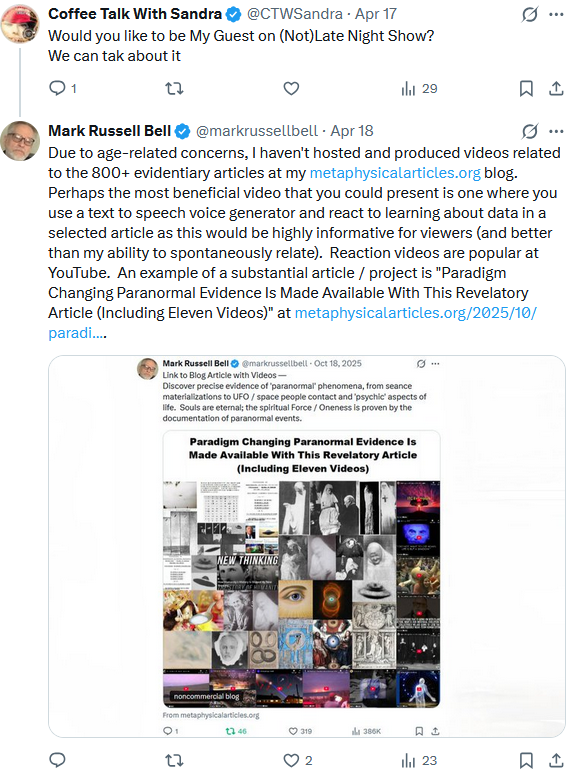Open Grok icon on Mark Russell Bell's tweet
The height and width of the screenshot is (779, 573).
530,131
